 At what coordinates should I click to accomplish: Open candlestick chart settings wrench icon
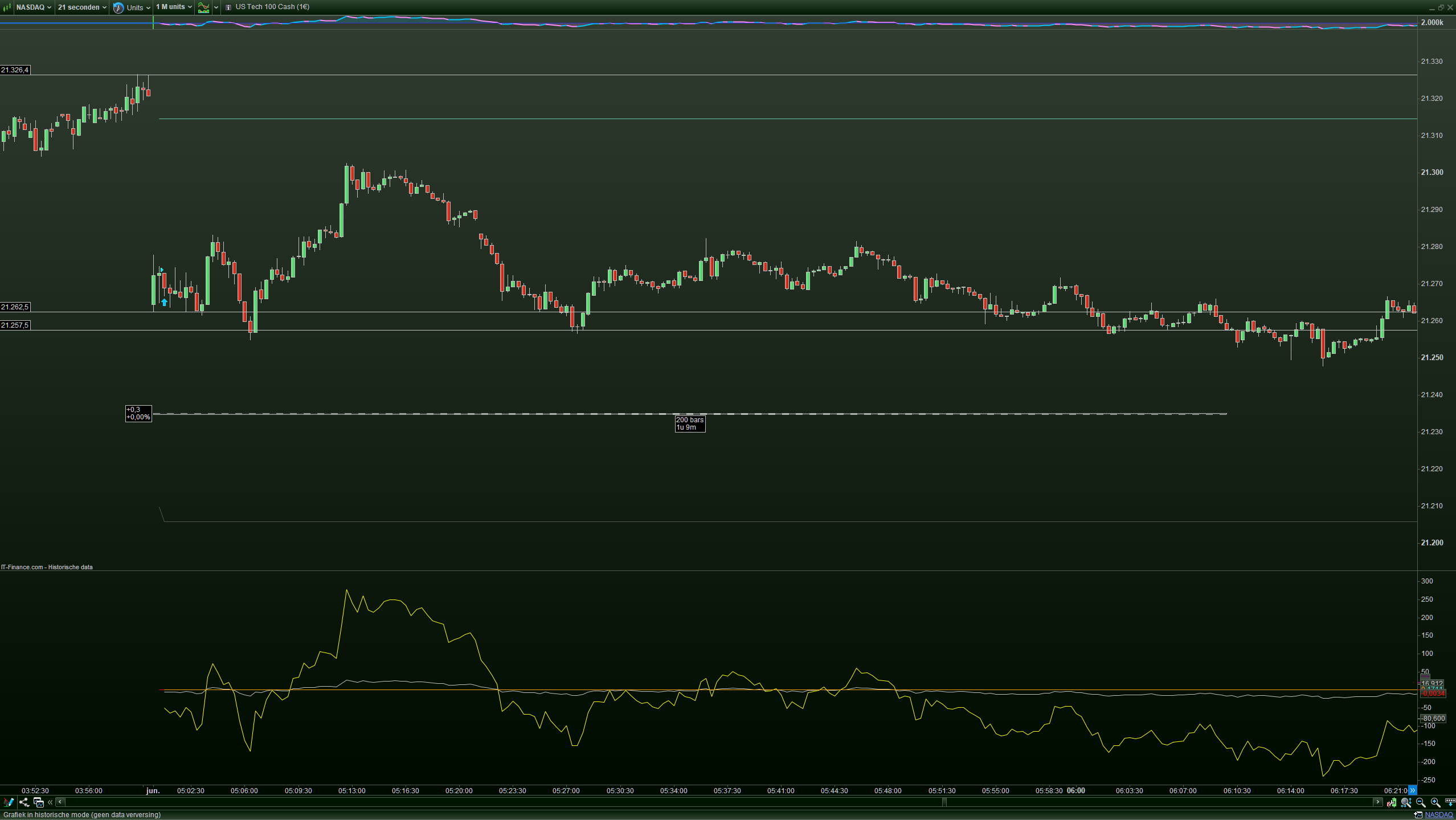click(x=1392, y=802)
